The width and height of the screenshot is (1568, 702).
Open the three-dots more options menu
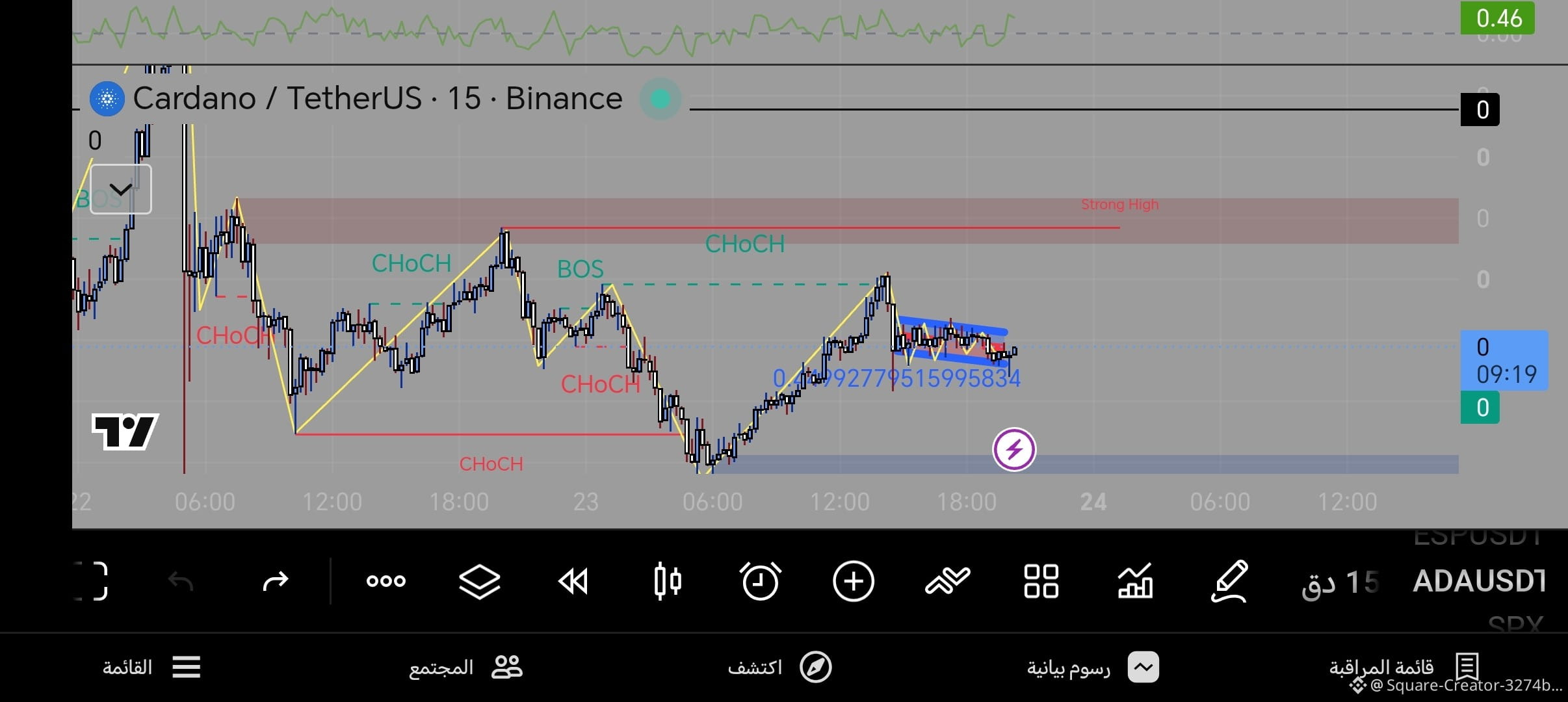click(386, 581)
